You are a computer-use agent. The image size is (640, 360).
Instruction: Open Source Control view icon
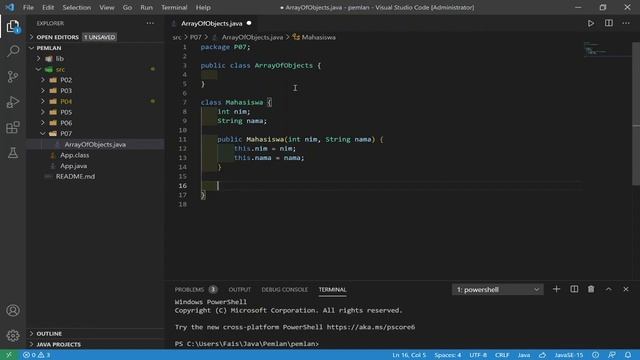pyautogui.click(x=13, y=76)
